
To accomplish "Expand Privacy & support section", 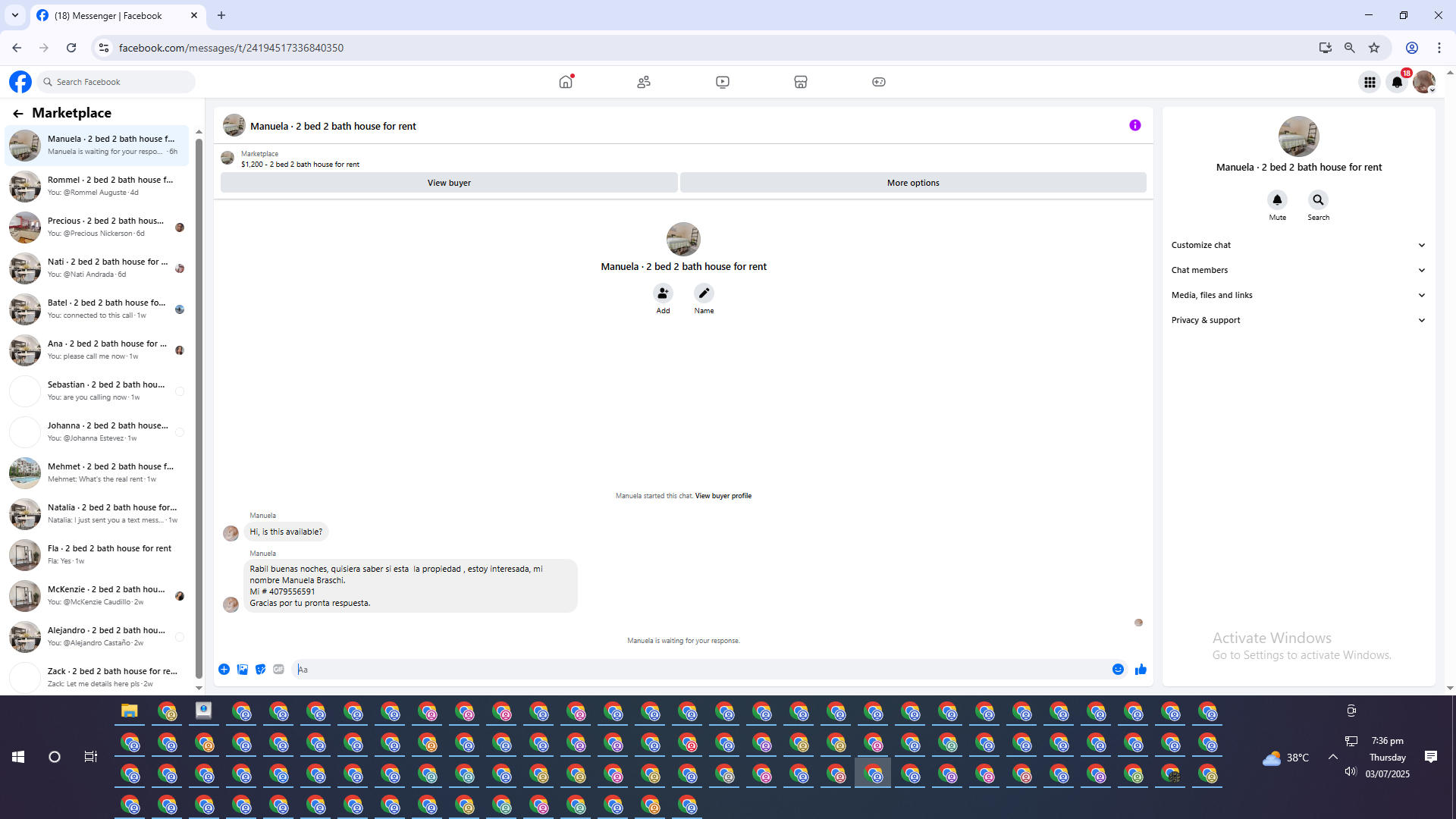I will pyautogui.click(x=1298, y=320).
